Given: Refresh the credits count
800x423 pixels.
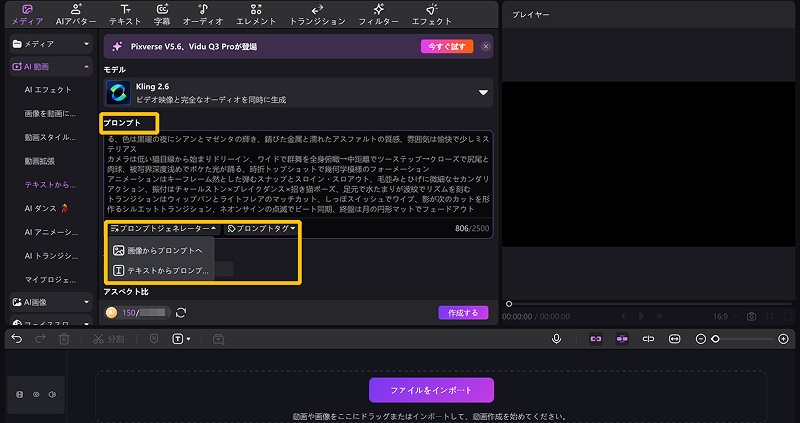Looking at the screenshot, I should tap(181, 312).
